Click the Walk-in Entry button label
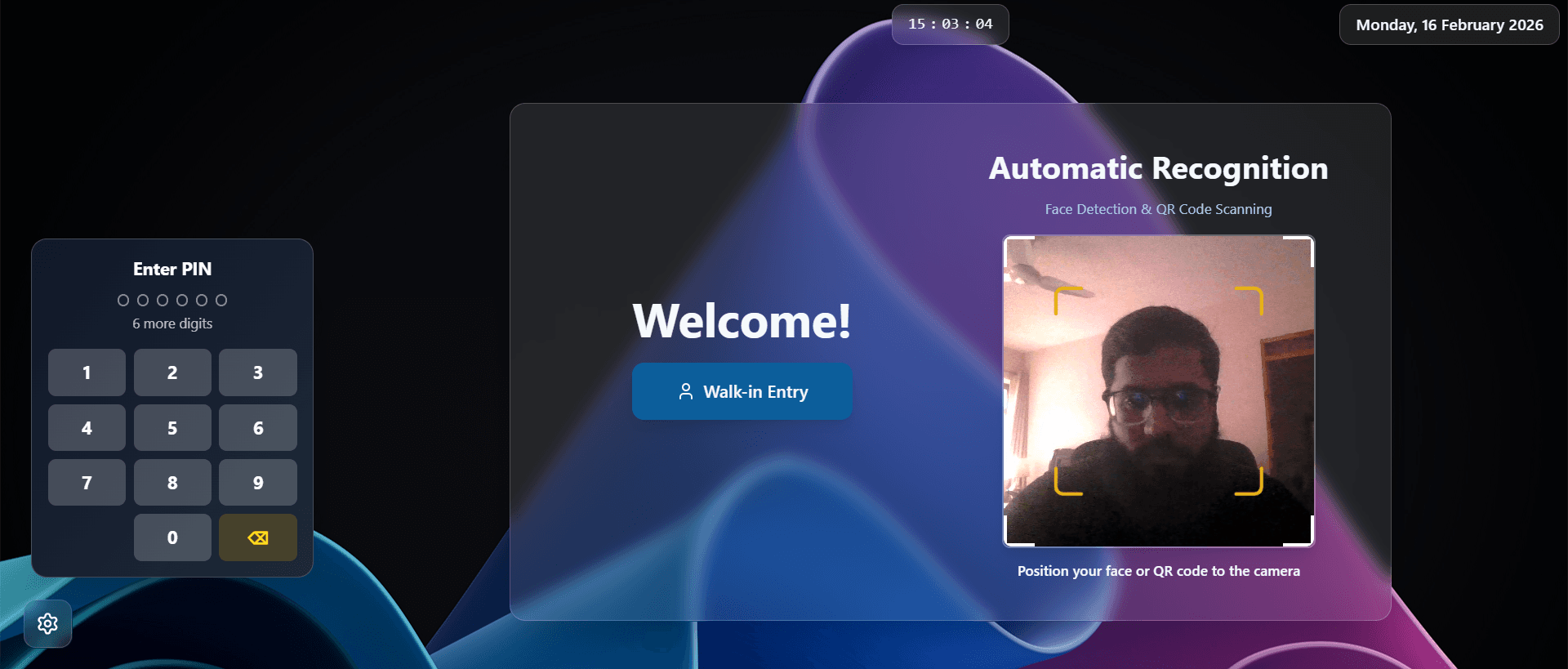Viewport: 1568px width, 669px height. pos(755,392)
